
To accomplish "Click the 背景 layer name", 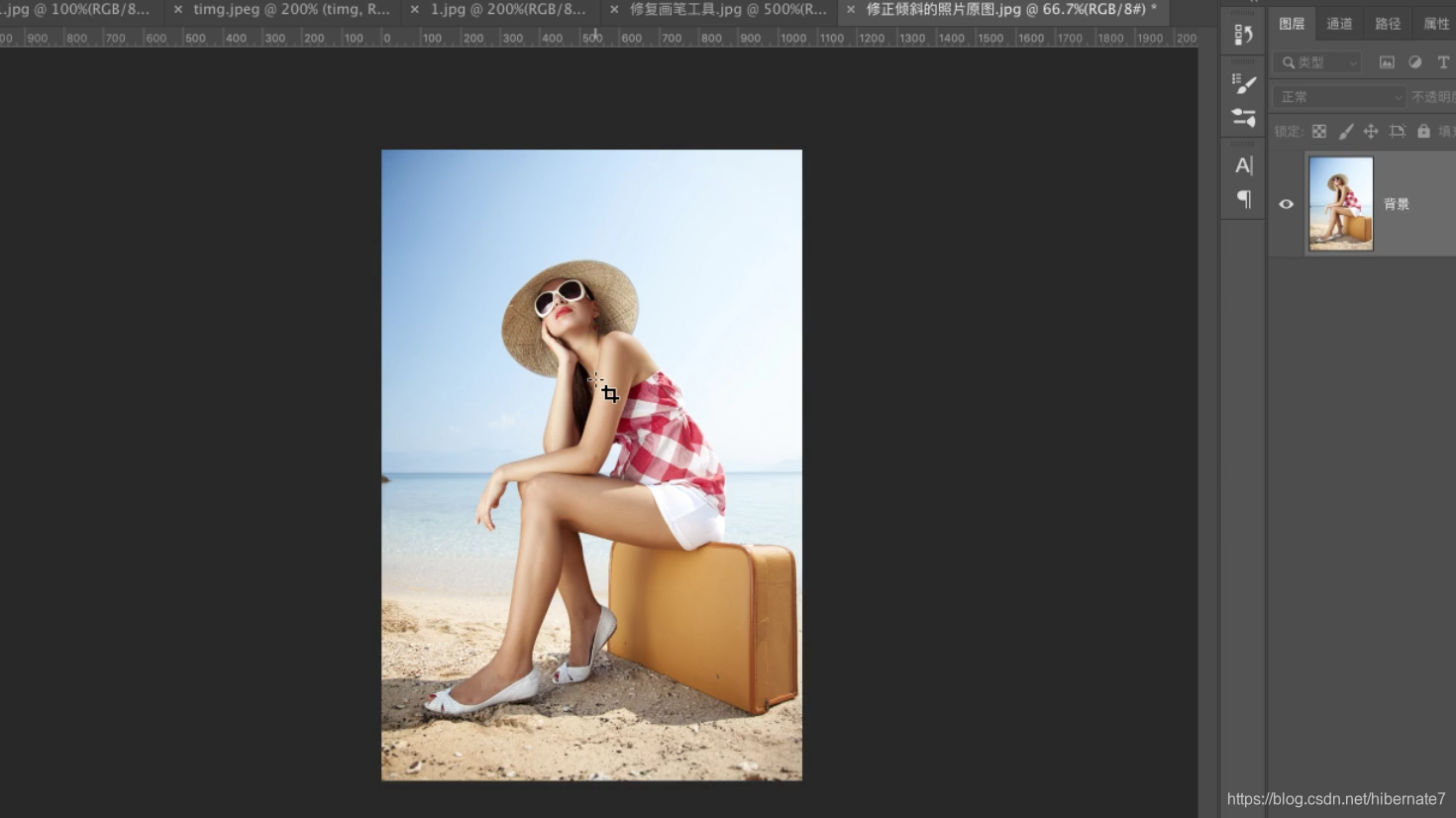I will coord(1397,204).
